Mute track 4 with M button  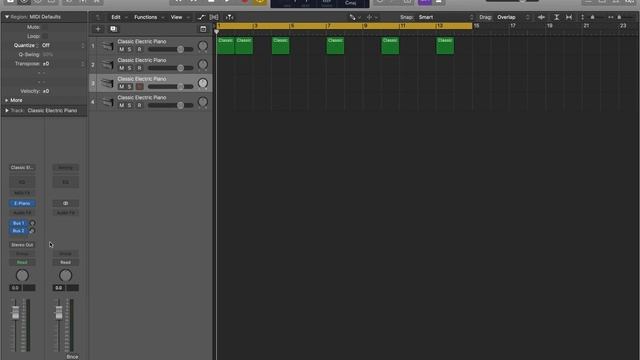click(x=122, y=105)
